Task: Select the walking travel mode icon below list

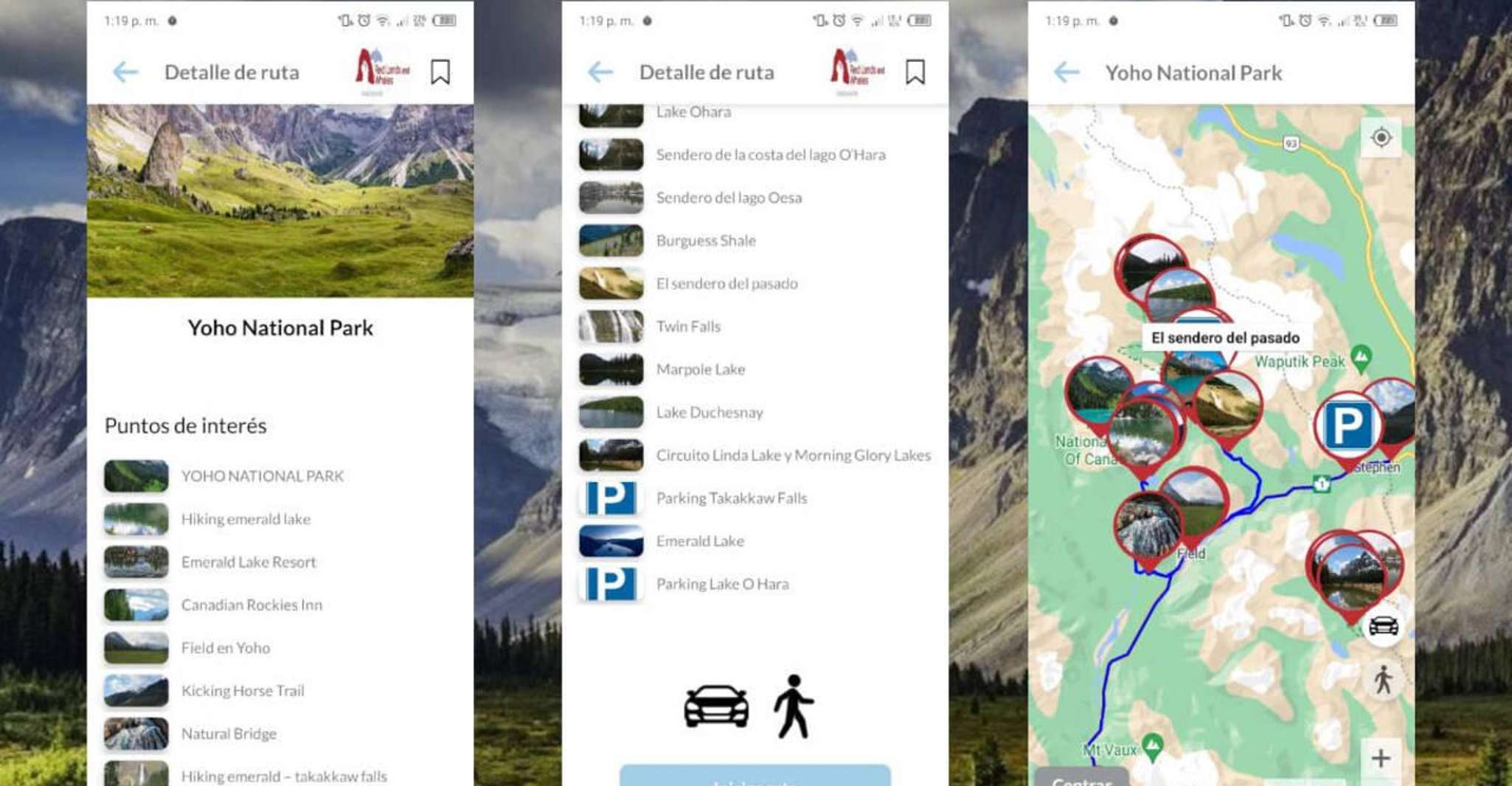Action: click(794, 706)
